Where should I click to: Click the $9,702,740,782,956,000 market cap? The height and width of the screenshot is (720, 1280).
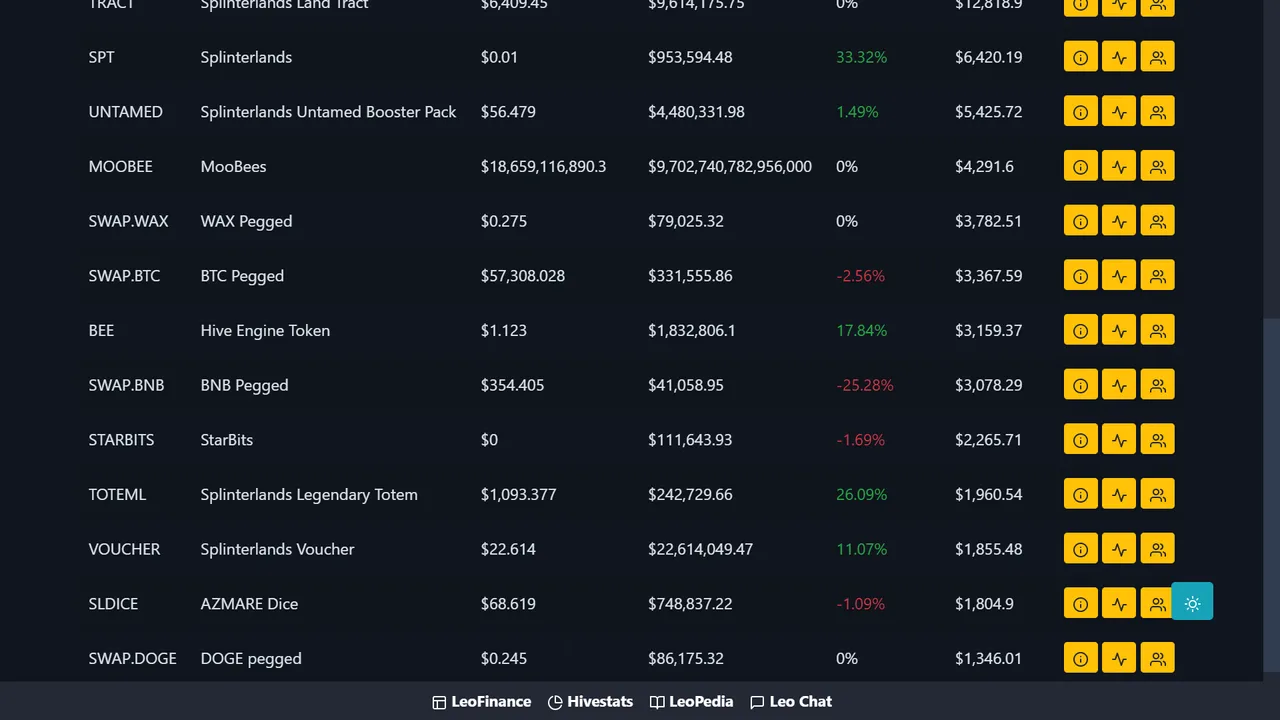click(x=730, y=167)
